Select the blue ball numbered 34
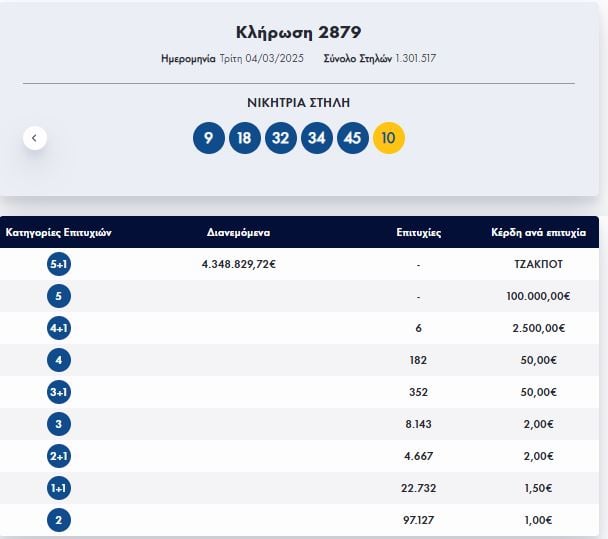Viewport: 608px width, 539px height. [317, 138]
